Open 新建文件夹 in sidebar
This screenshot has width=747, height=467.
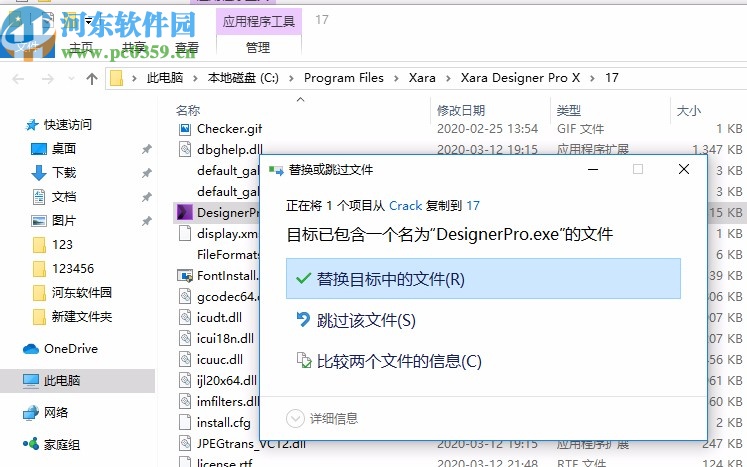(x=81, y=316)
